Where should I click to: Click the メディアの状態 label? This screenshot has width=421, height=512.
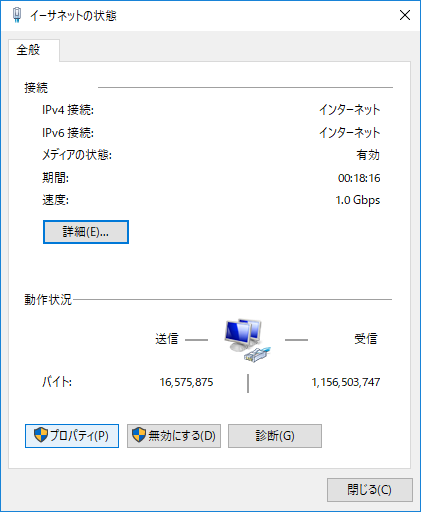[x=77, y=155]
